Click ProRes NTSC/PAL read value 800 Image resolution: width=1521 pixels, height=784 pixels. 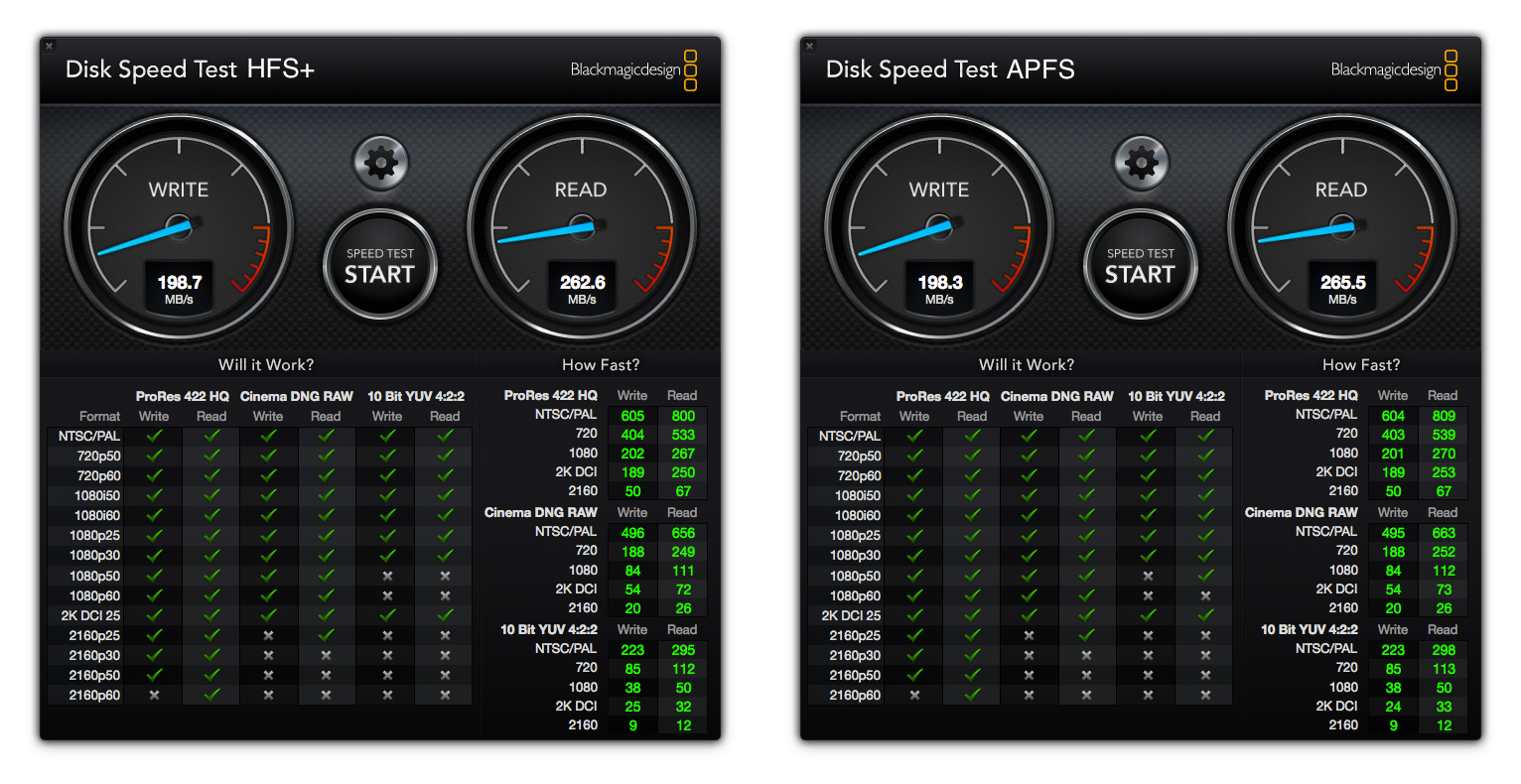[683, 416]
